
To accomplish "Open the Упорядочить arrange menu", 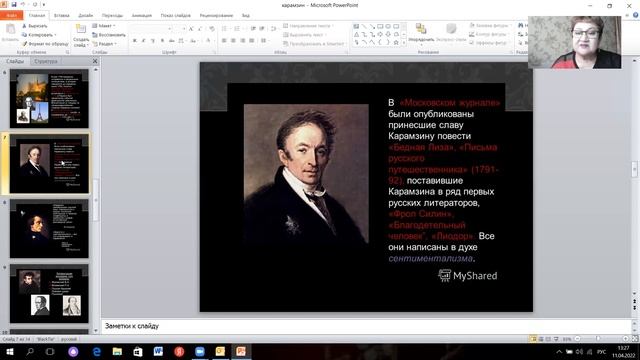I will coord(421,33).
